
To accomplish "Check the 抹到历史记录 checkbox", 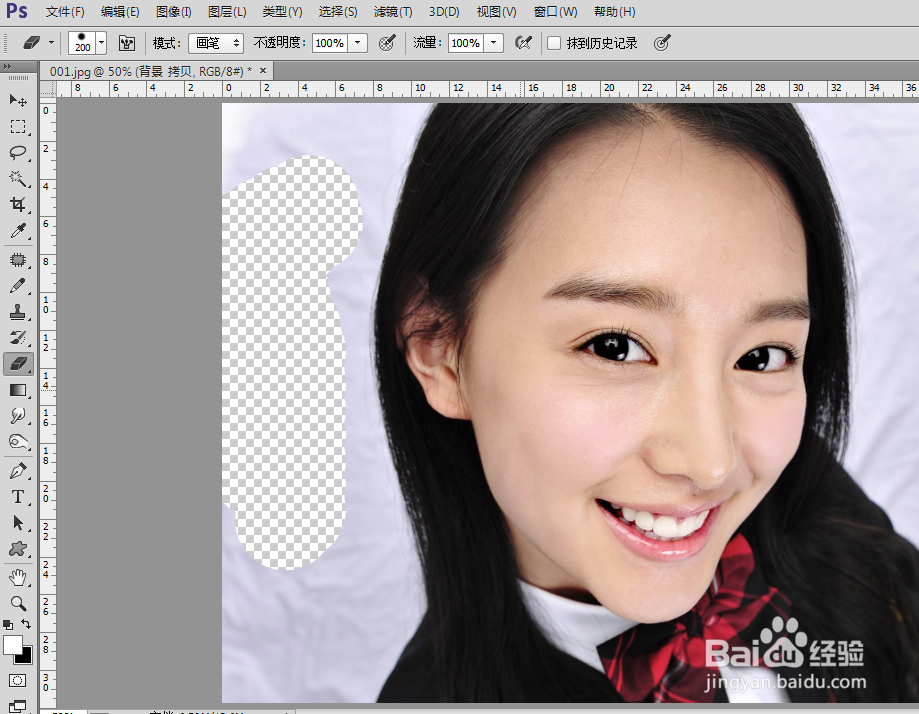I will point(554,43).
